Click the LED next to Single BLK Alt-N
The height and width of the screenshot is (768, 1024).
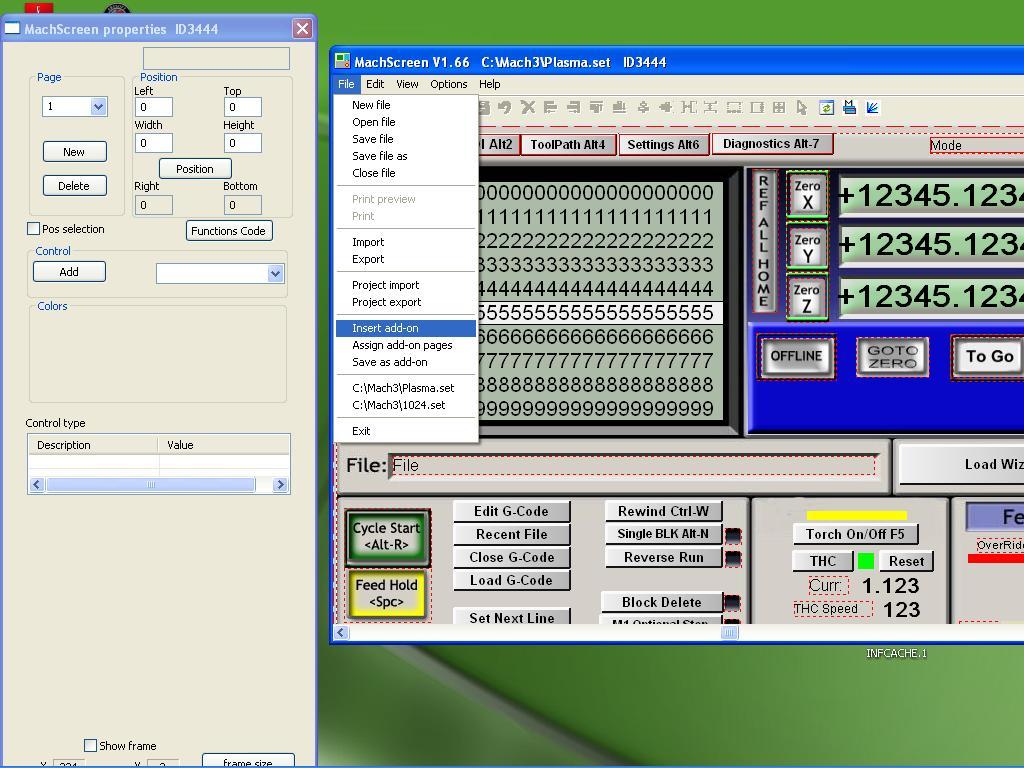733,536
